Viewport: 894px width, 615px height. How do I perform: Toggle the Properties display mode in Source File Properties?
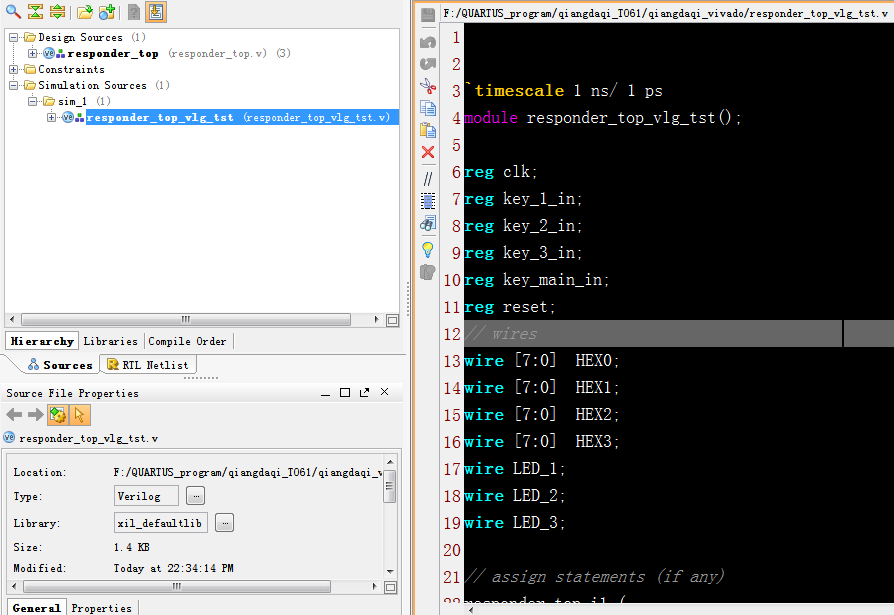pyautogui.click(x=58, y=414)
